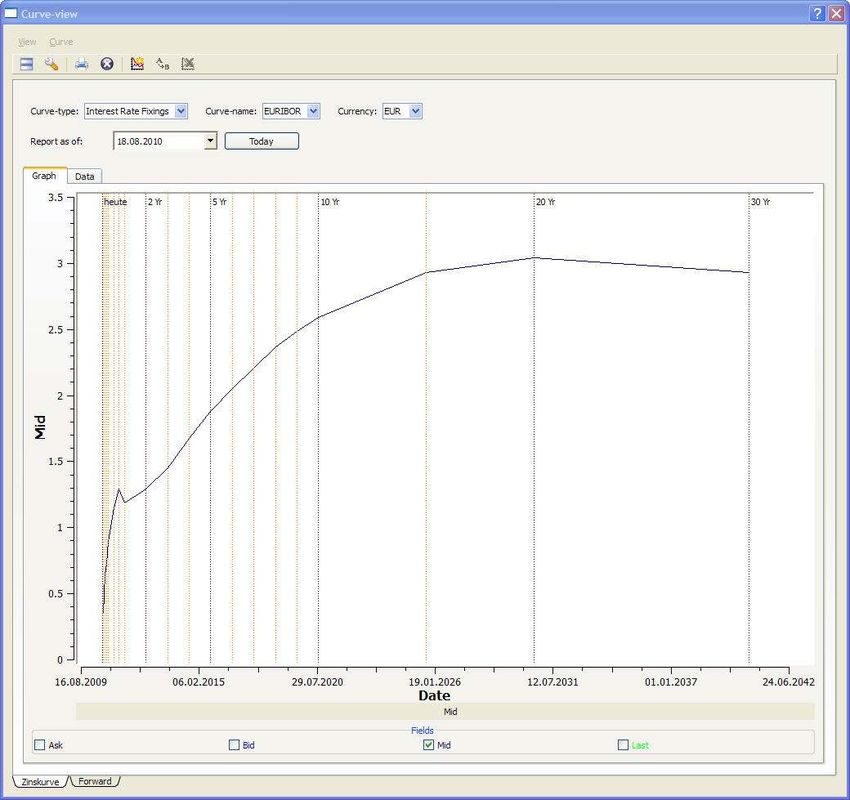Expand the Curve-name EURIBOR dropdown
This screenshot has width=850, height=800.
pos(313,111)
